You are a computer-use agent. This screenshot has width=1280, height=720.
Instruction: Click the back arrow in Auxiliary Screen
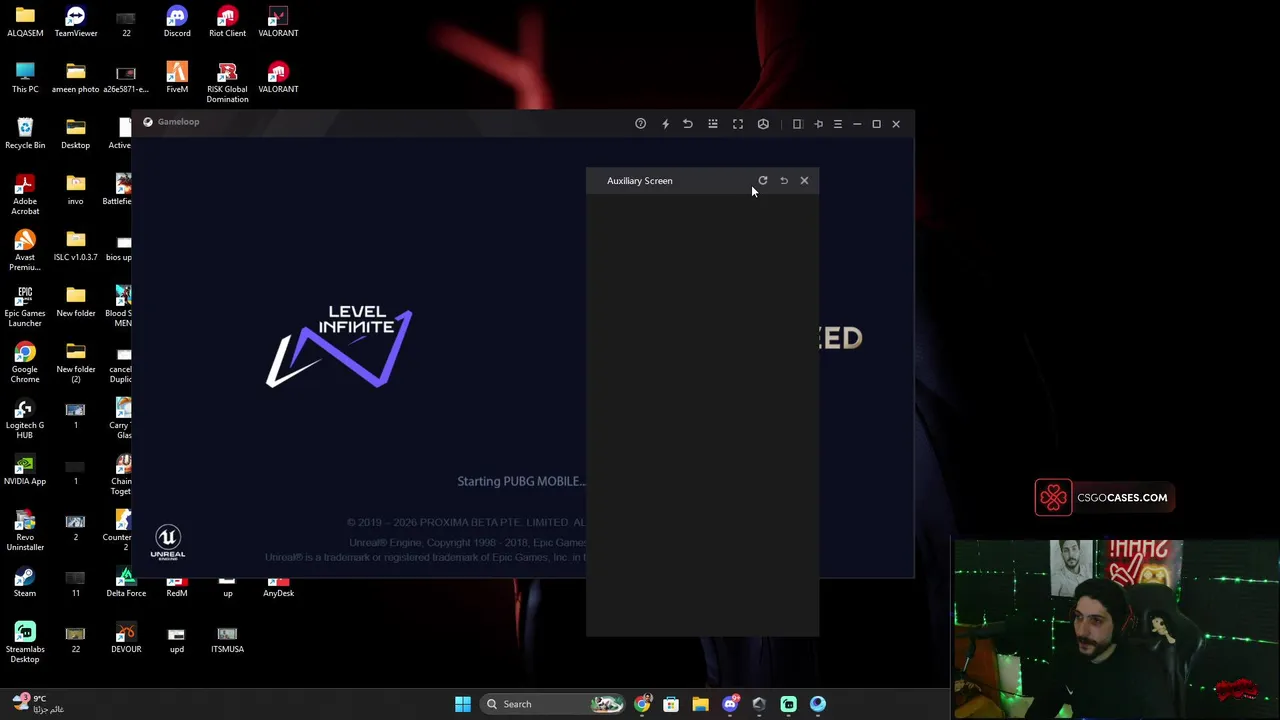784,181
